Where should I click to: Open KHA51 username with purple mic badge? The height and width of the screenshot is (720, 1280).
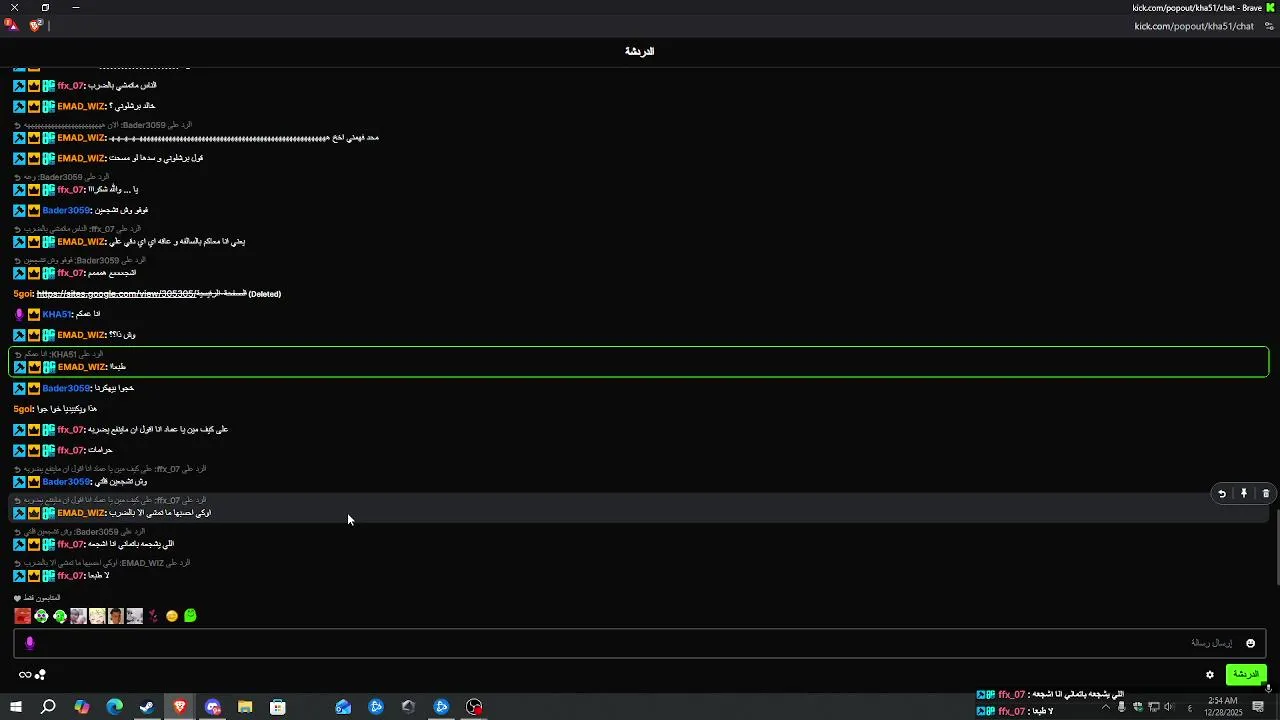click(x=57, y=314)
